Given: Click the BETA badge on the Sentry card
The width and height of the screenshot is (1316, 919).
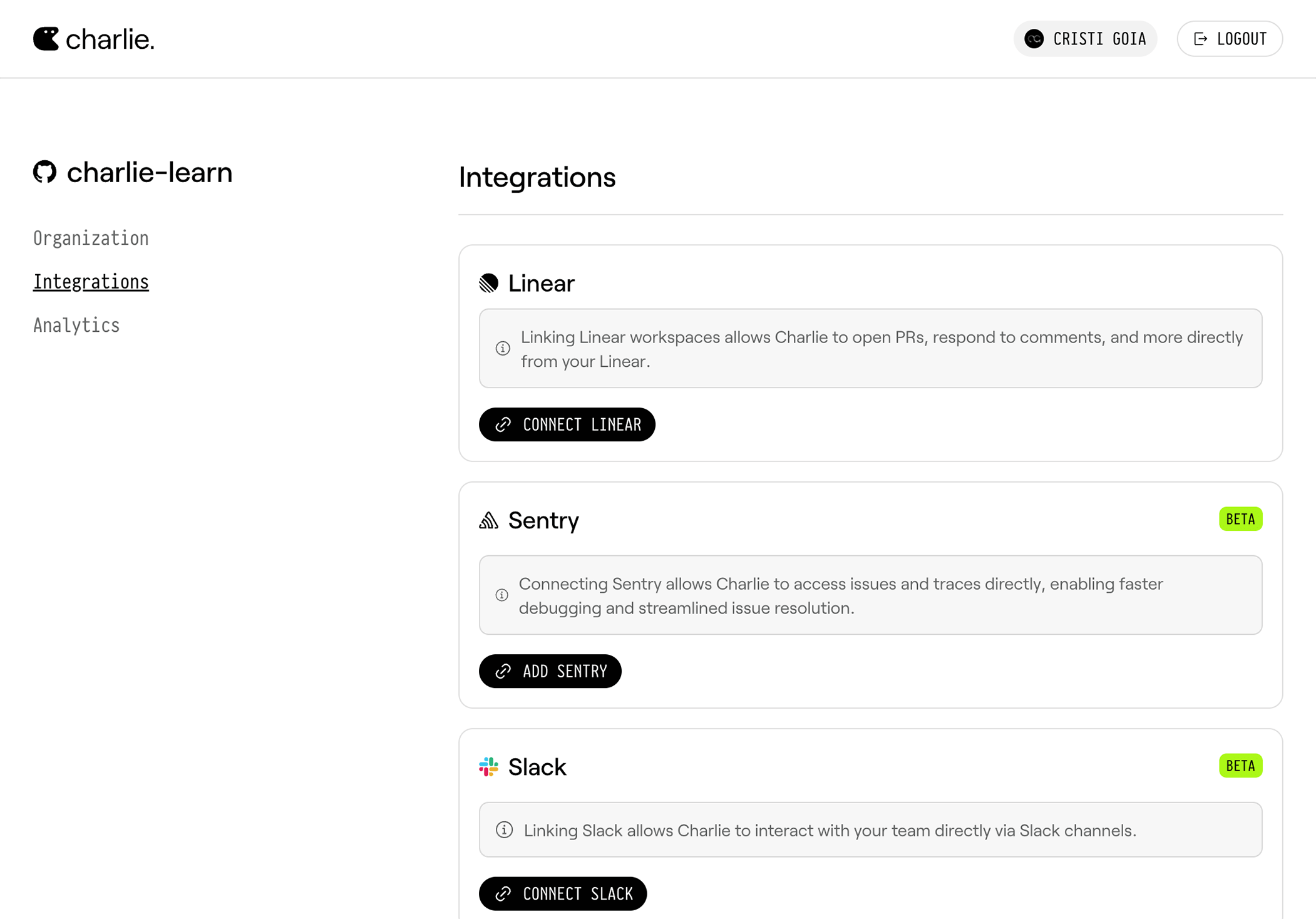Looking at the screenshot, I should 1240,519.
